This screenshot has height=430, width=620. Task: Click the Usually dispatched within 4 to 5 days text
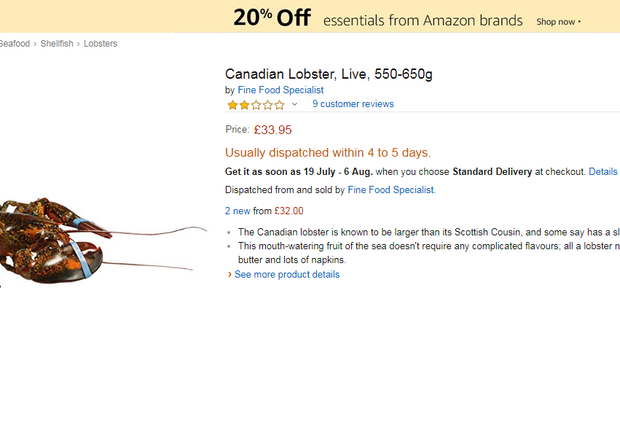click(328, 153)
